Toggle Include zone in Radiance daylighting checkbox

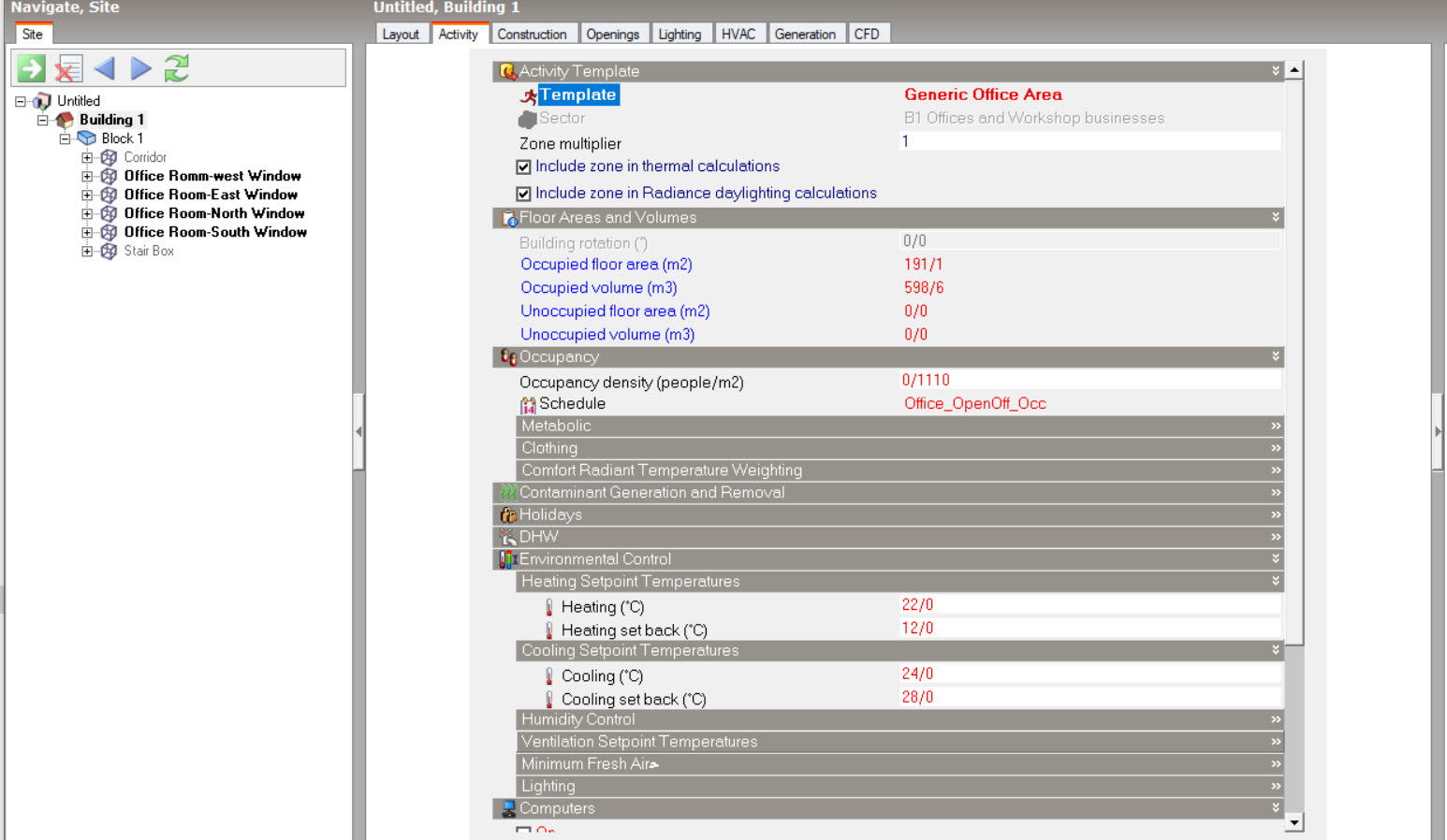tap(524, 195)
